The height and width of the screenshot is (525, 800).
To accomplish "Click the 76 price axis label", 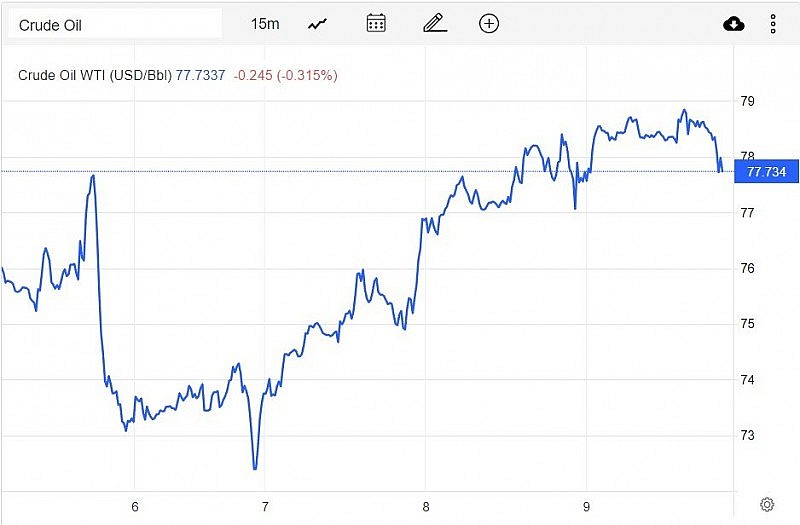I will coord(747,268).
